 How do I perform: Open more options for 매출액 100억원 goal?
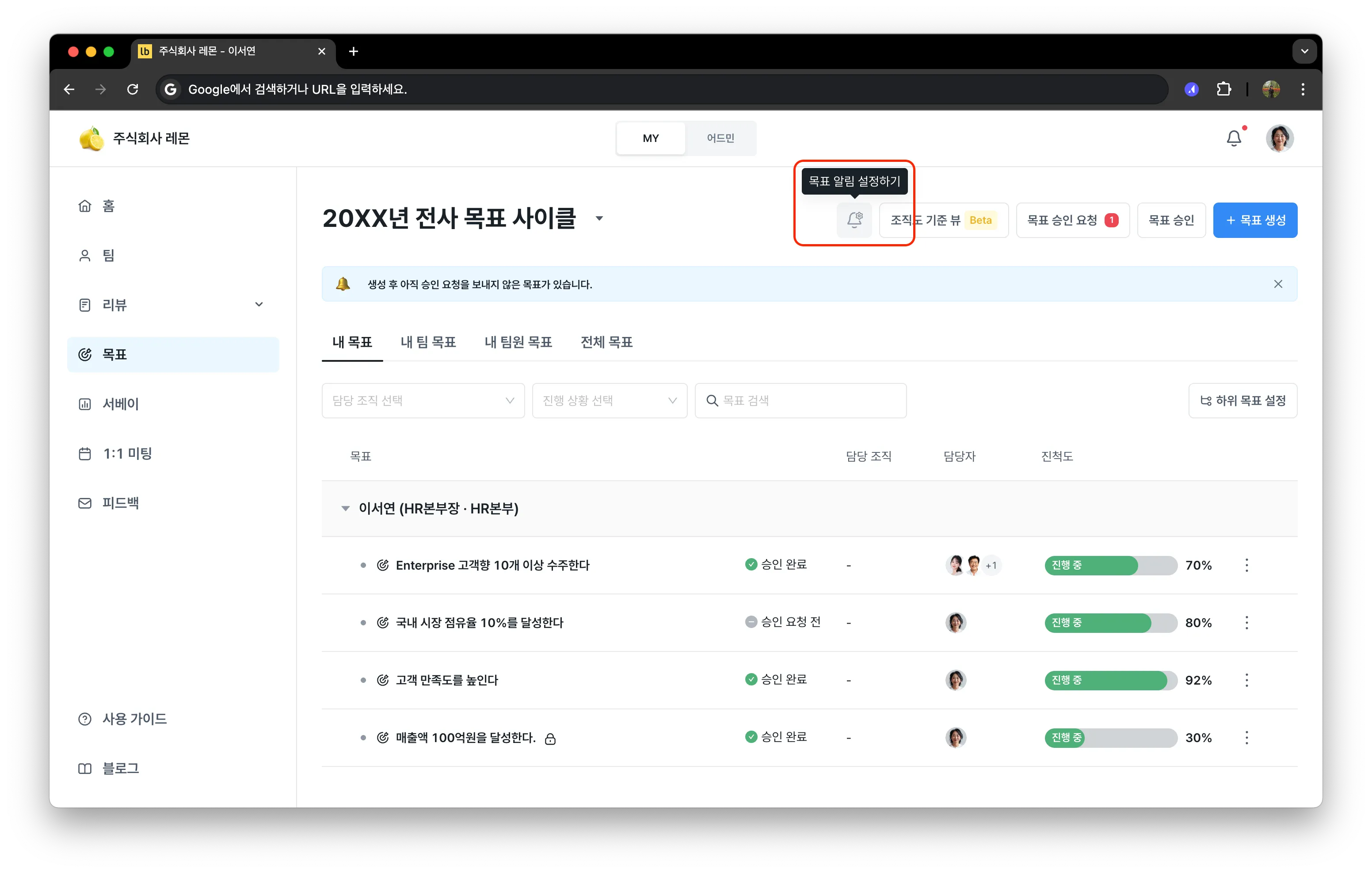pyautogui.click(x=1246, y=737)
